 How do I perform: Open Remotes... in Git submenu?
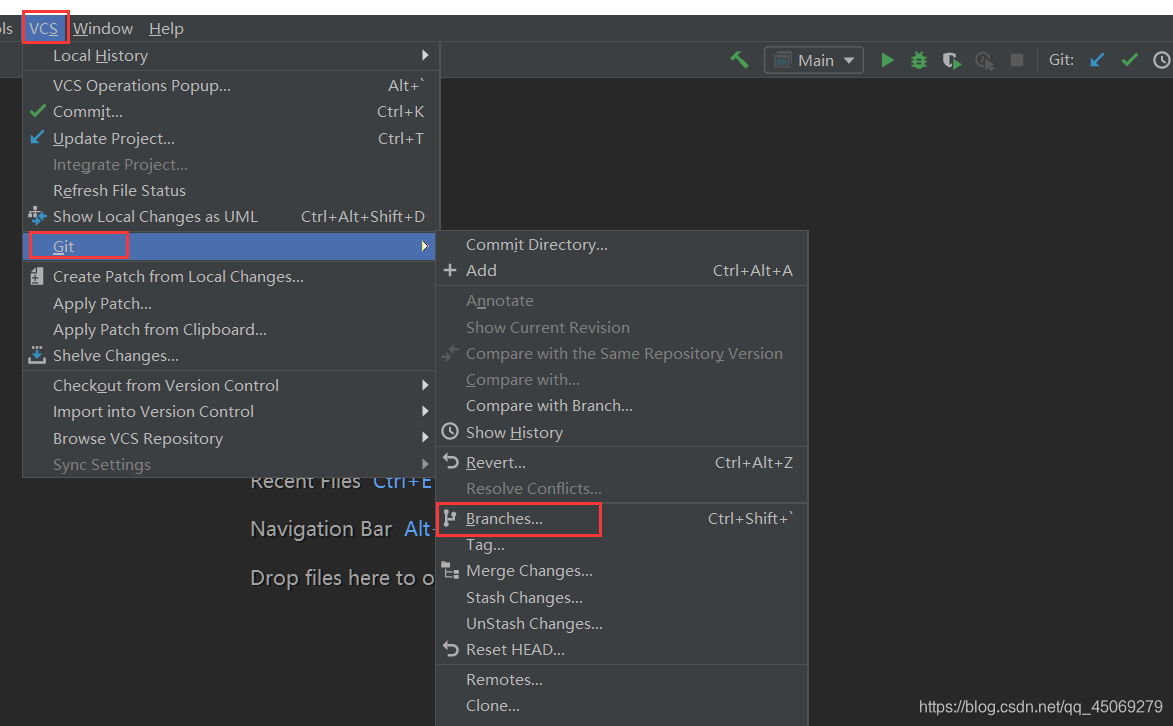[x=622, y=679]
